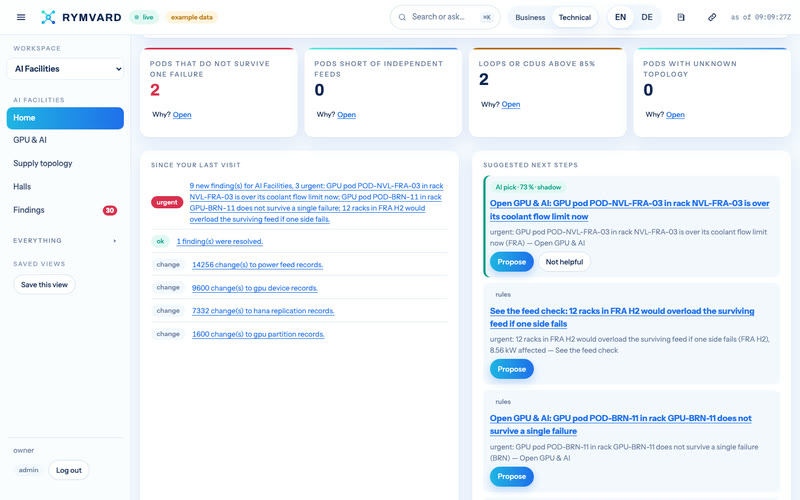Screen dimensions: 800x500
Task: Mark the AI pick as Not helpful
Action: pos(564,262)
